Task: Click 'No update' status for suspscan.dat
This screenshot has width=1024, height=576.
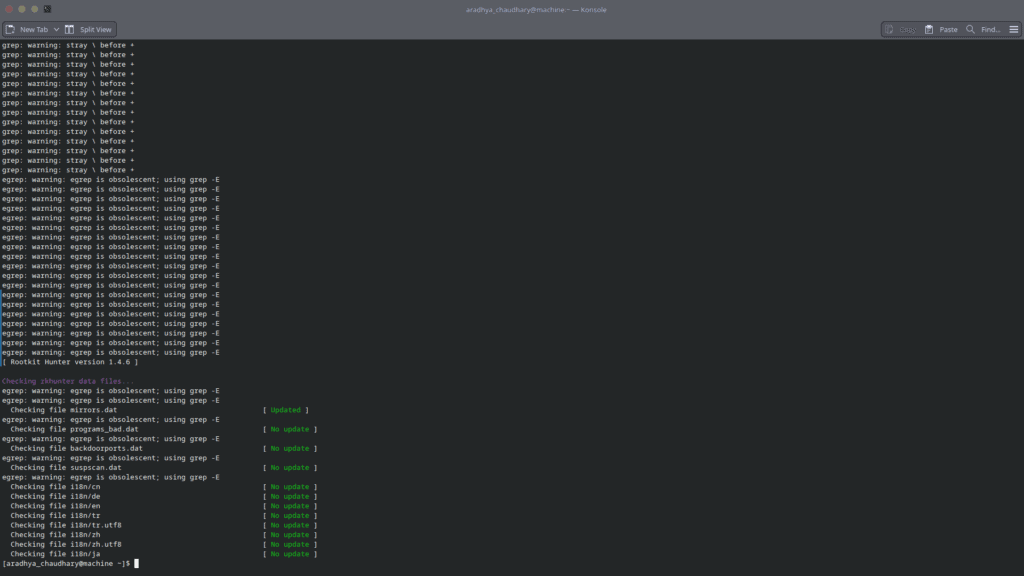Action: pyautogui.click(x=290, y=468)
